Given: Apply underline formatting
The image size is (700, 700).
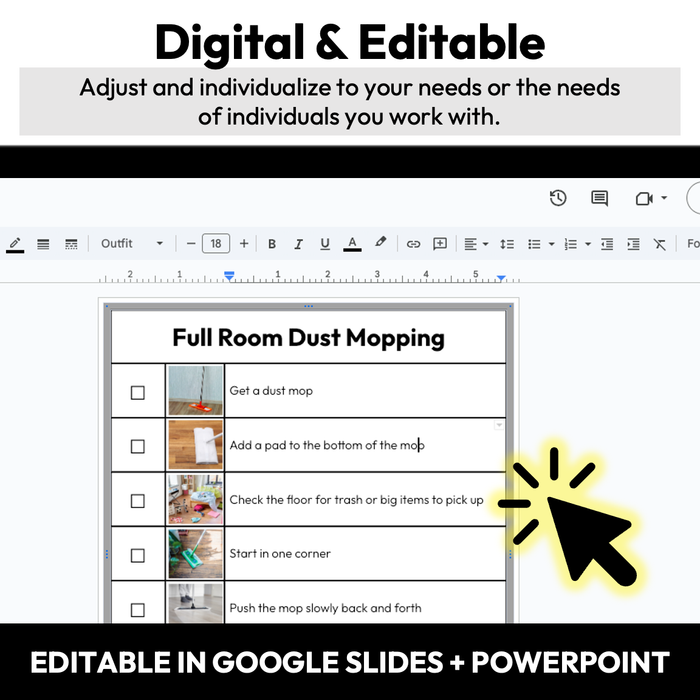Looking at the screenshot, I should tap(325, 243).
